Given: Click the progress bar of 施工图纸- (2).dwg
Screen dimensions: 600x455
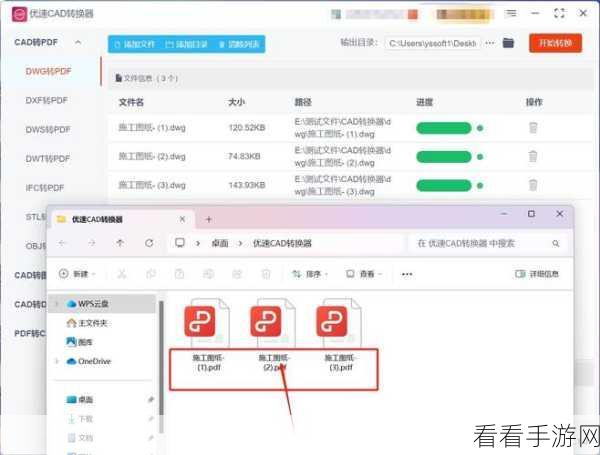Looking at the screenshot, I should (444, 157).
